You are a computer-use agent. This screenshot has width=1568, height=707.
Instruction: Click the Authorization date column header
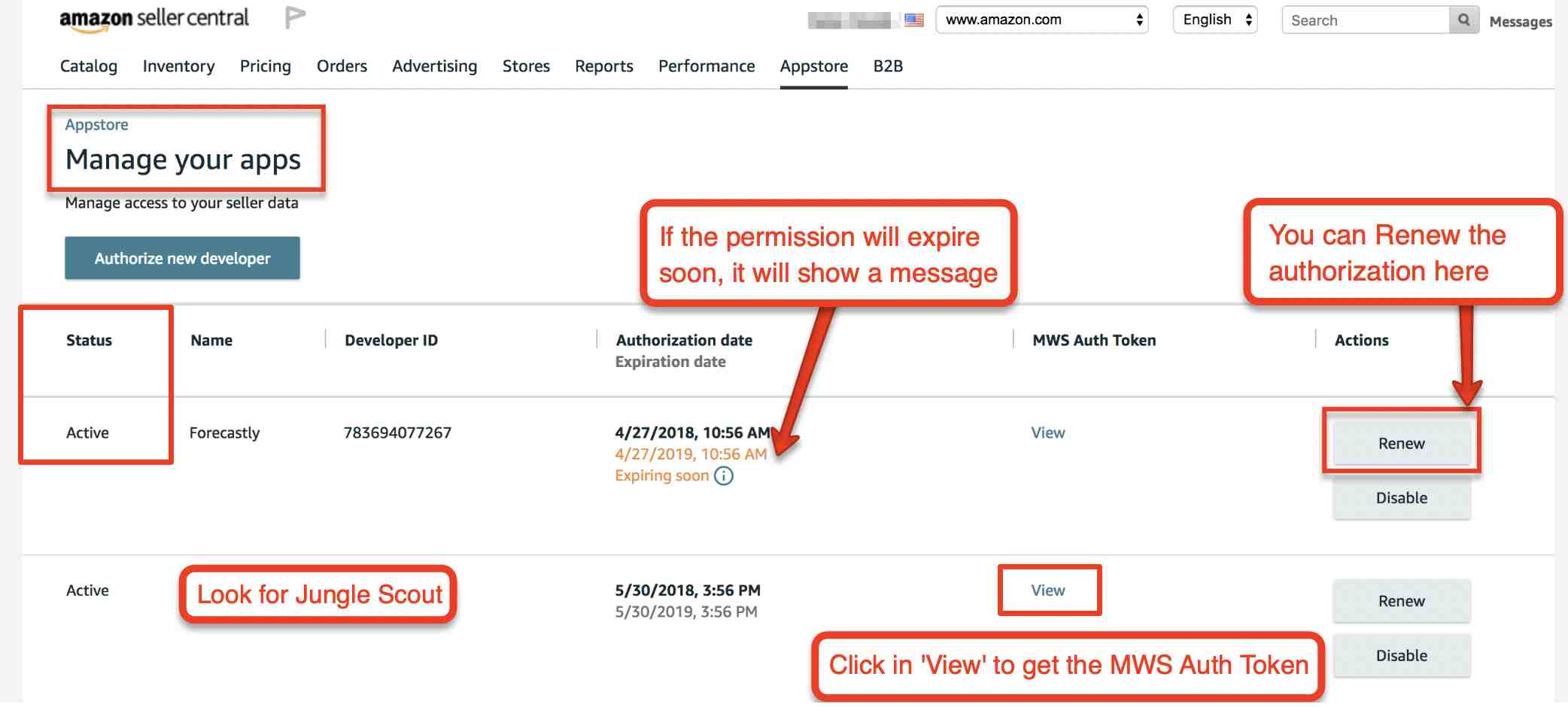(x=684, y=341)
